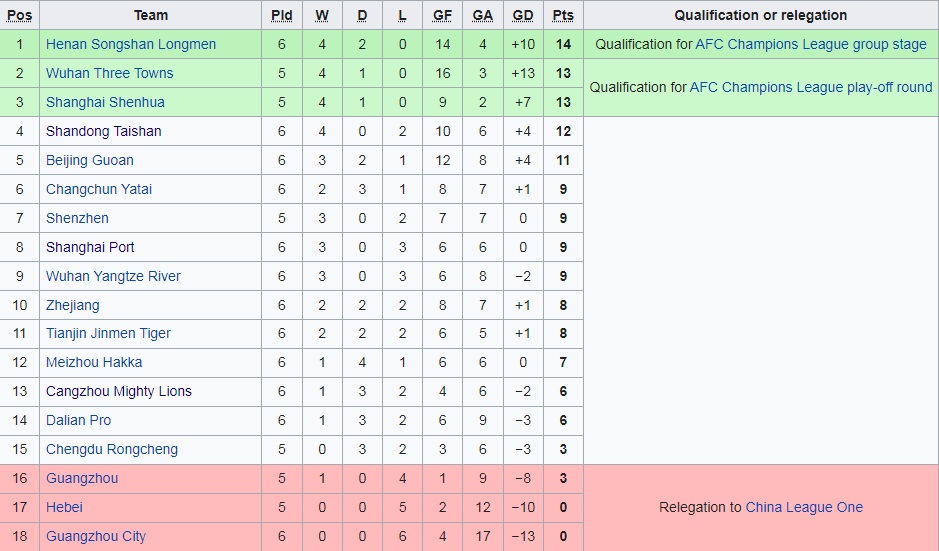The width and height of the screenshot is (939, 551).
Task: Click the Wuhan Three Towns link
Action: 109,73
